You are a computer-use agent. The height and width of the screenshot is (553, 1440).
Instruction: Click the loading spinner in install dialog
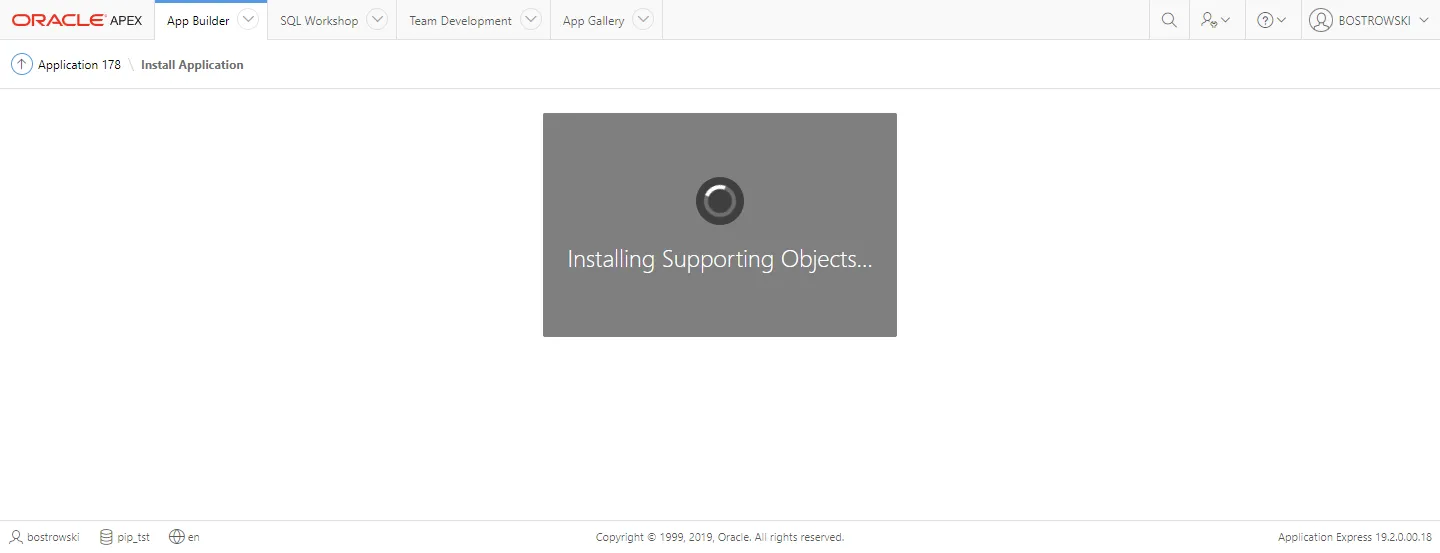click(x=720, y=202)
